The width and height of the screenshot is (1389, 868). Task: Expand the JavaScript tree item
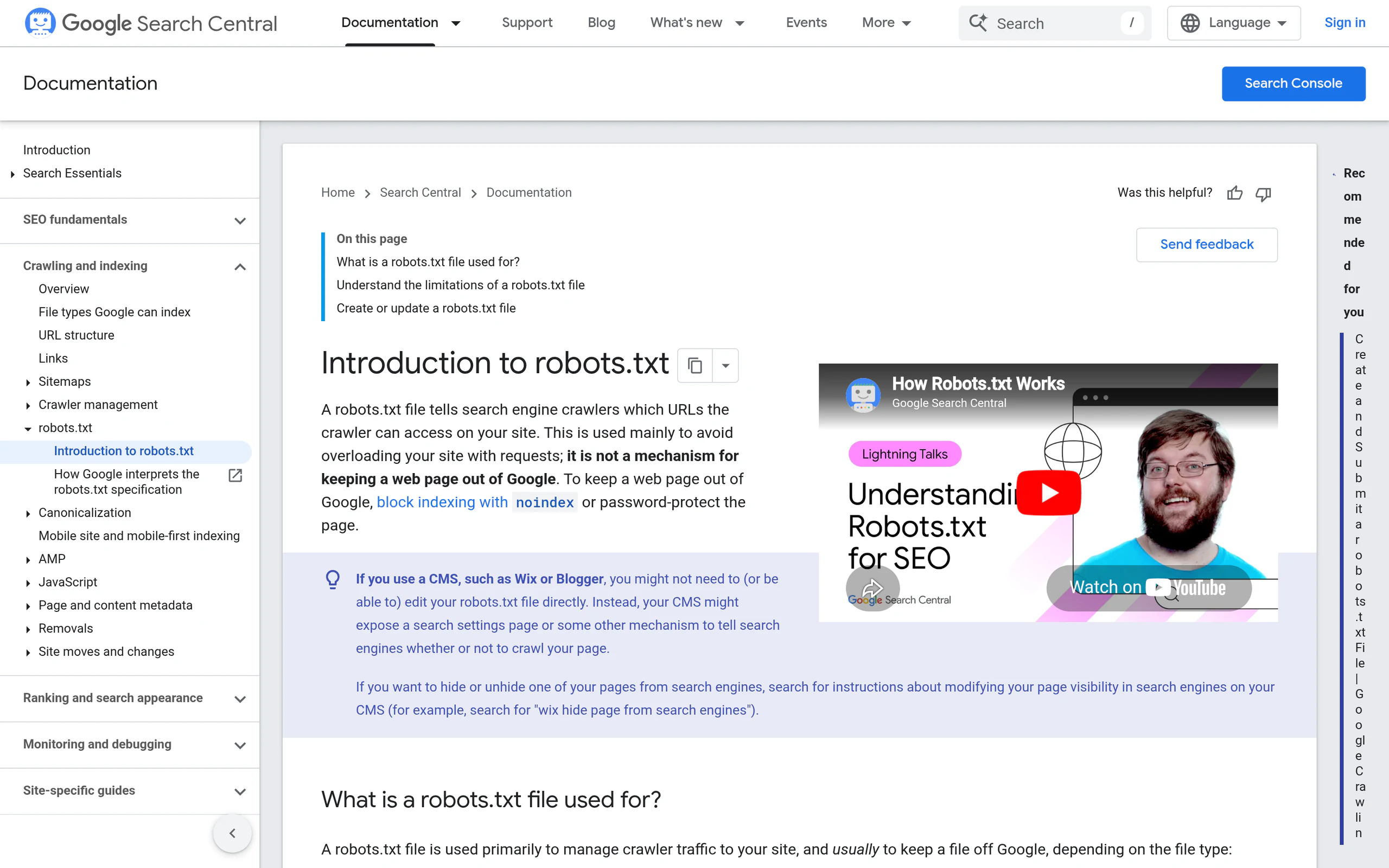pos(28,583)
